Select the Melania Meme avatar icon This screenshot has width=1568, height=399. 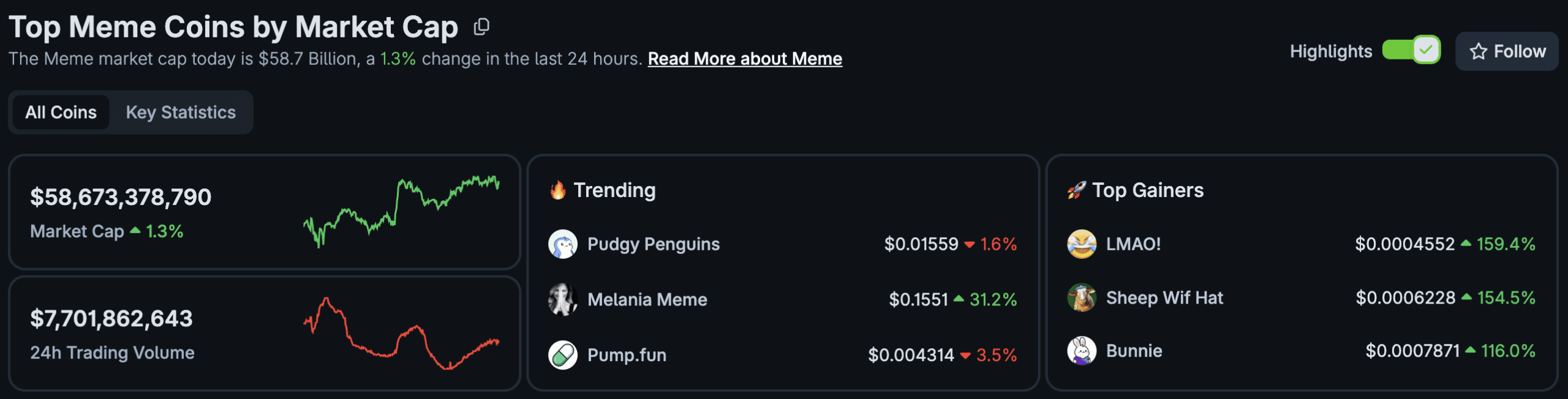tap(563, 300)
